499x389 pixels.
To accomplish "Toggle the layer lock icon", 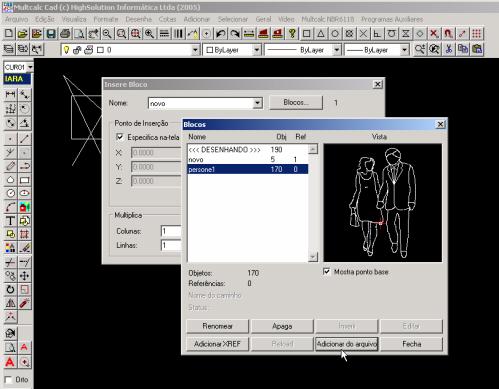I will pyautogui.click(x=77, y=50).
